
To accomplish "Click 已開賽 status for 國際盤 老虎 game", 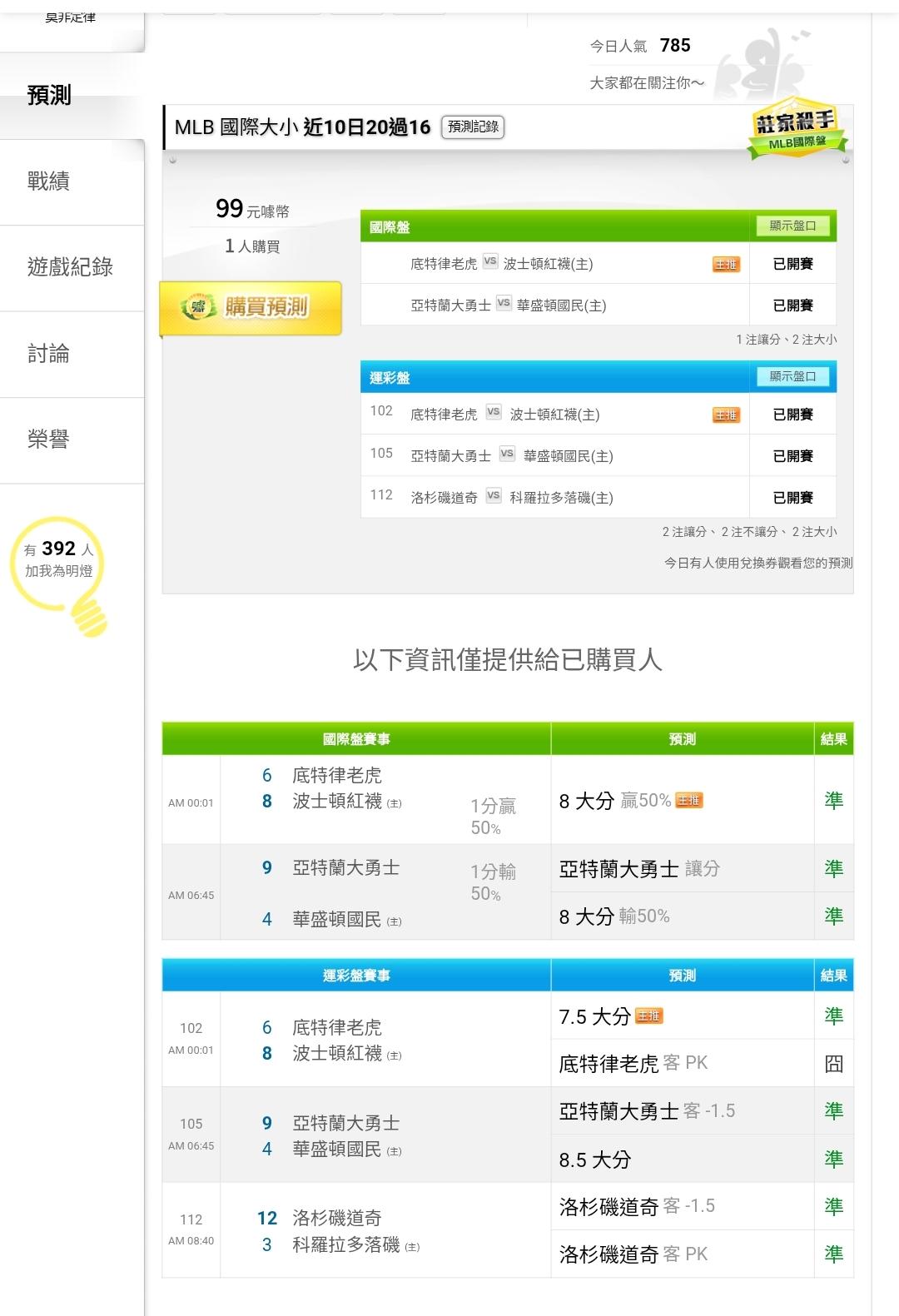I will [792, 264].
